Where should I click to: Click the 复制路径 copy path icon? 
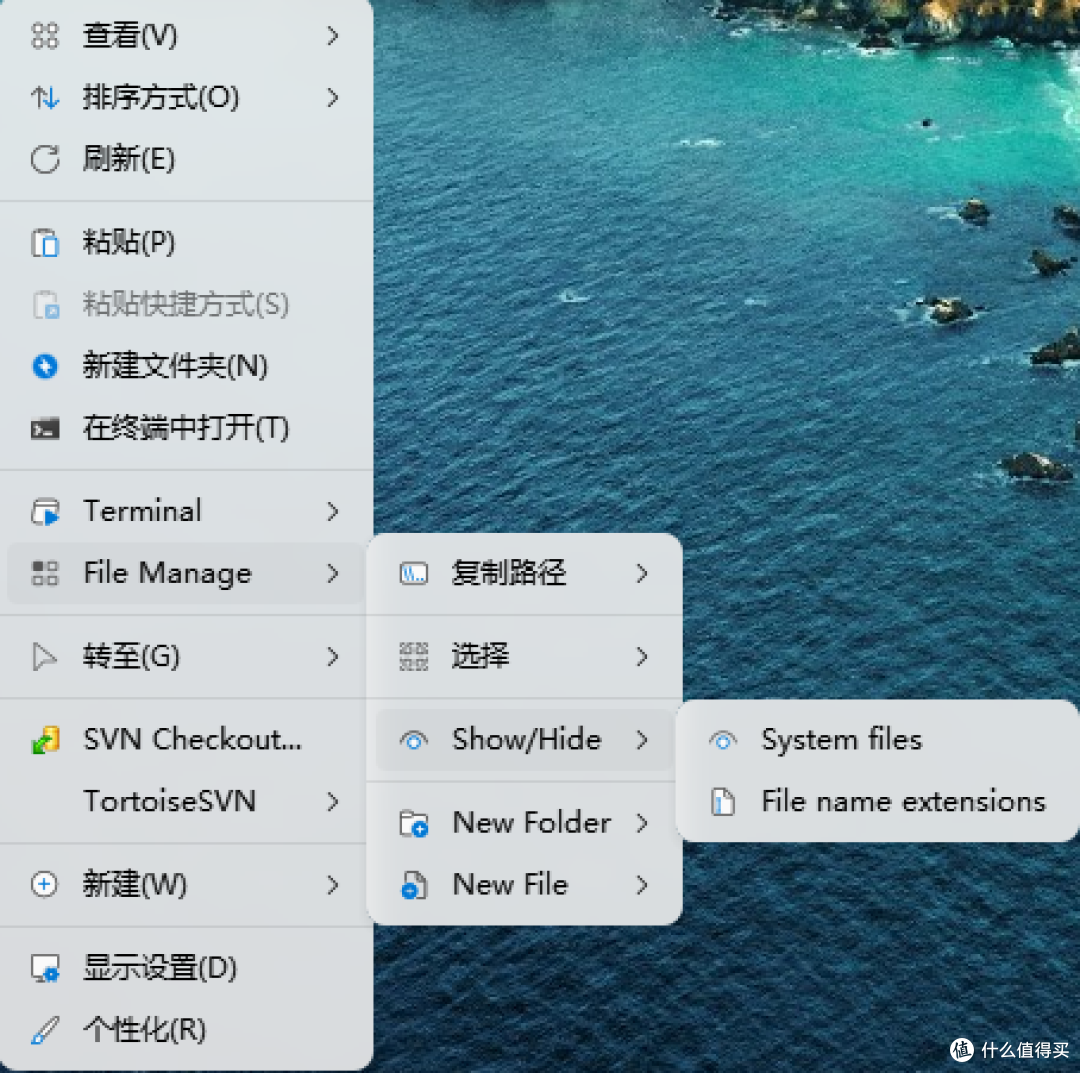point(418,573)
